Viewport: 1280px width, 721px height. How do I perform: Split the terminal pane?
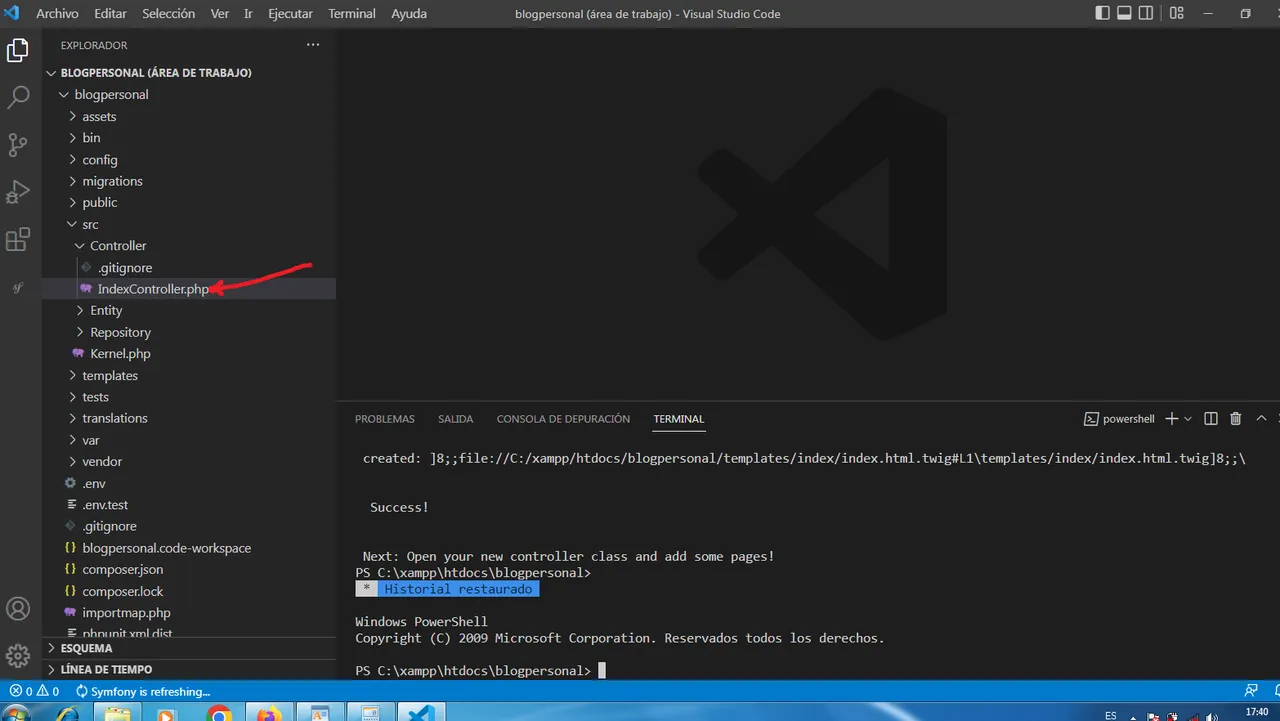[x=1211, y=419]
